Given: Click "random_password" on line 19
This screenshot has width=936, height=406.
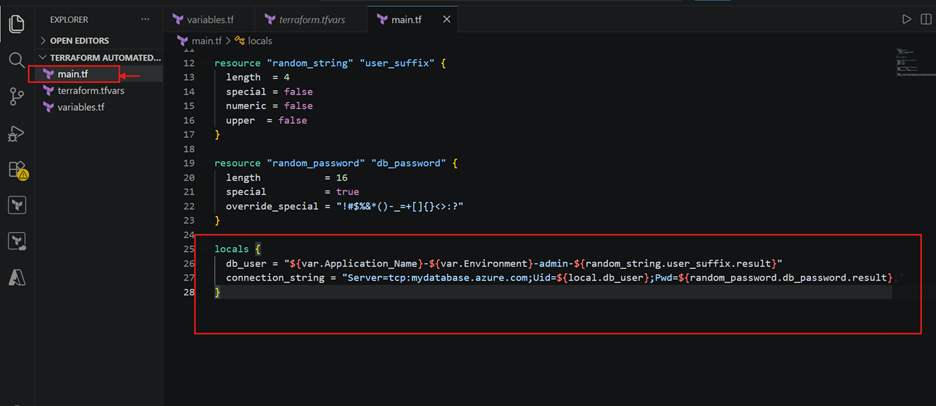Looking at the screenshot, I should [x=314, y=163].
